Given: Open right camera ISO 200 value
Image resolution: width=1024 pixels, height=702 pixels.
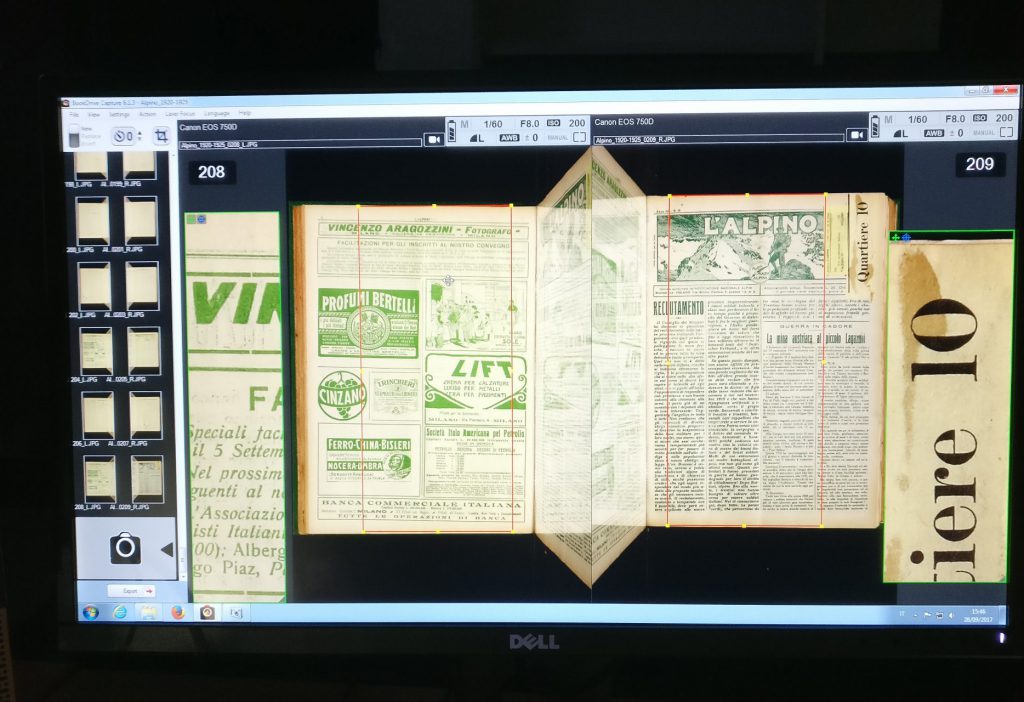Looking at the screenshot, I should coord(1004,118).
